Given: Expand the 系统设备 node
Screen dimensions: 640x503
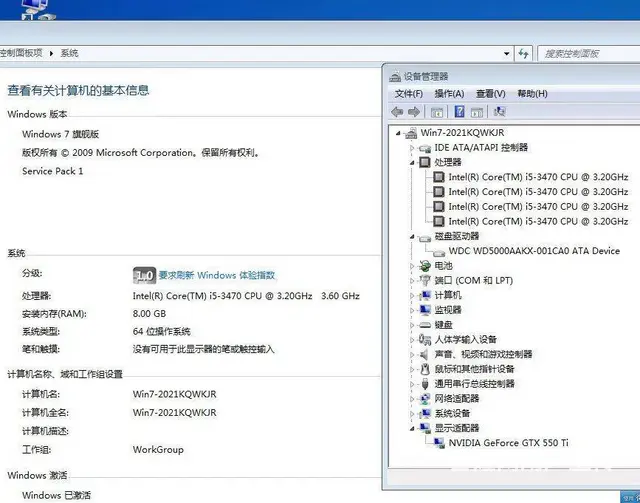Looking at the screenshot, I should point(412,414).
